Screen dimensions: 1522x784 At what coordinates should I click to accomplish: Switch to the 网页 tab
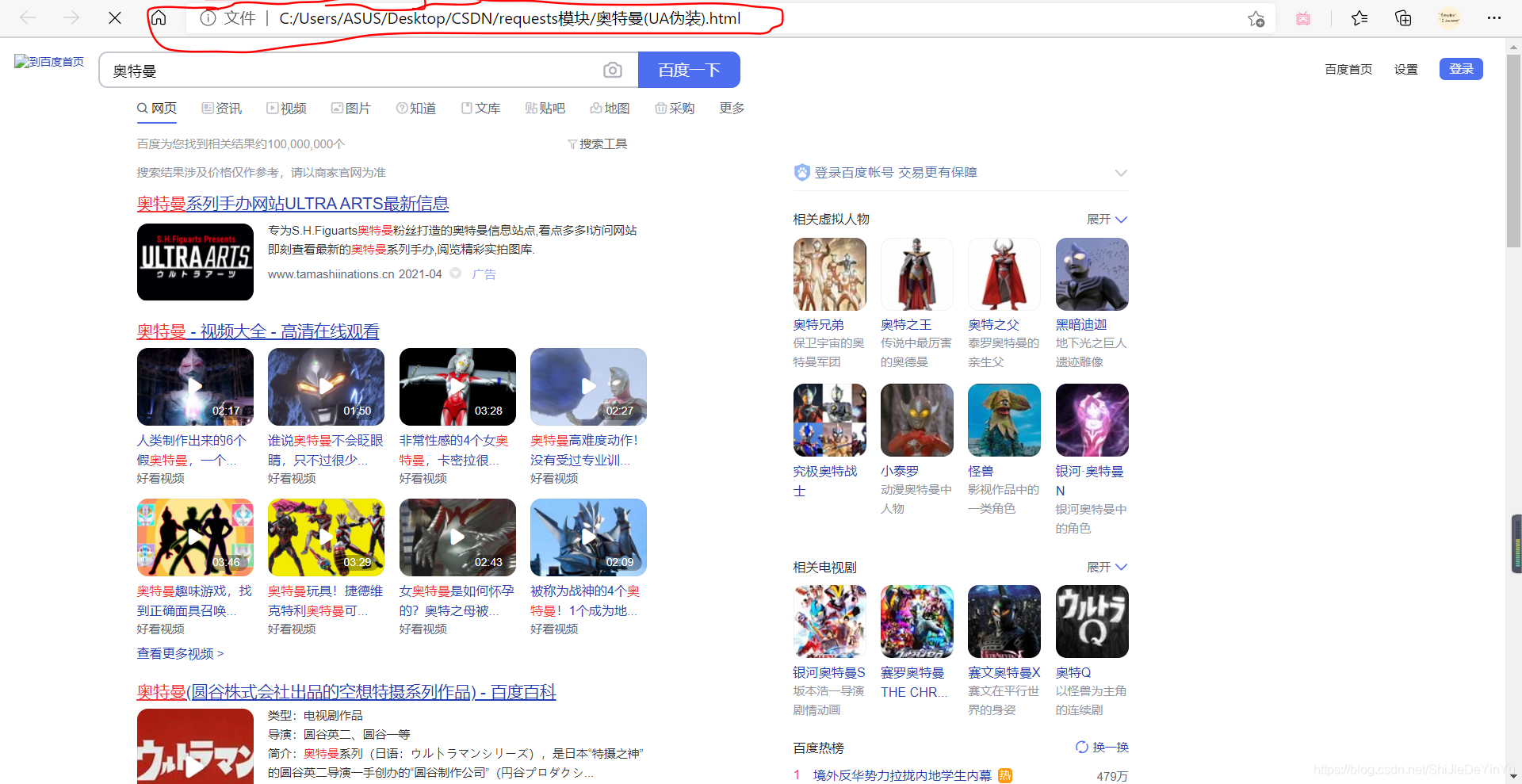click(x=157, y=108)
